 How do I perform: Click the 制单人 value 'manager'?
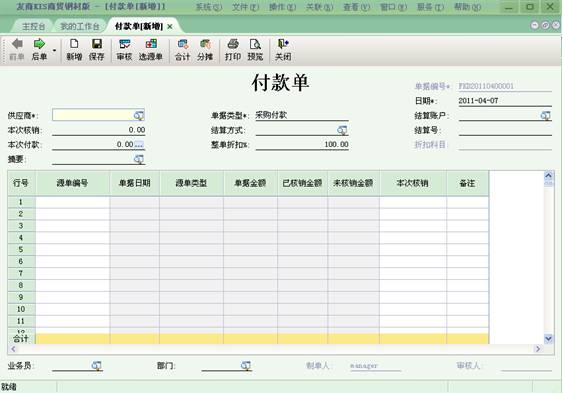click(364, 366)
